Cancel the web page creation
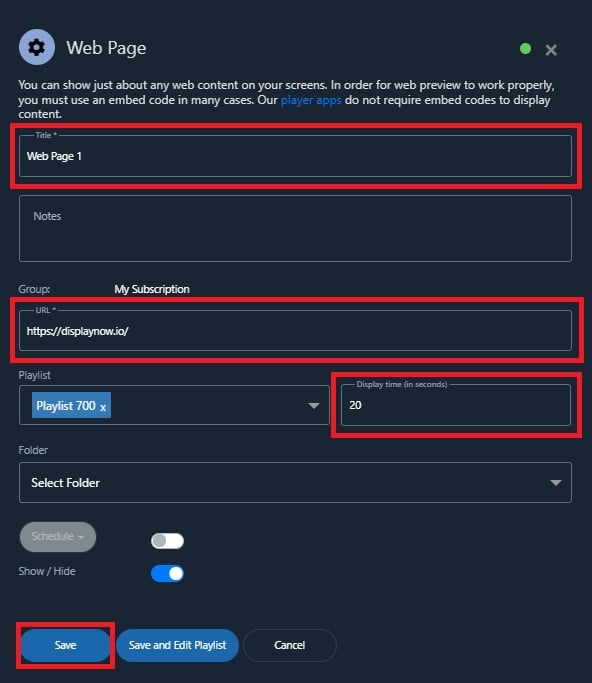Screen dimensions: 592x683 click(290, 645)
